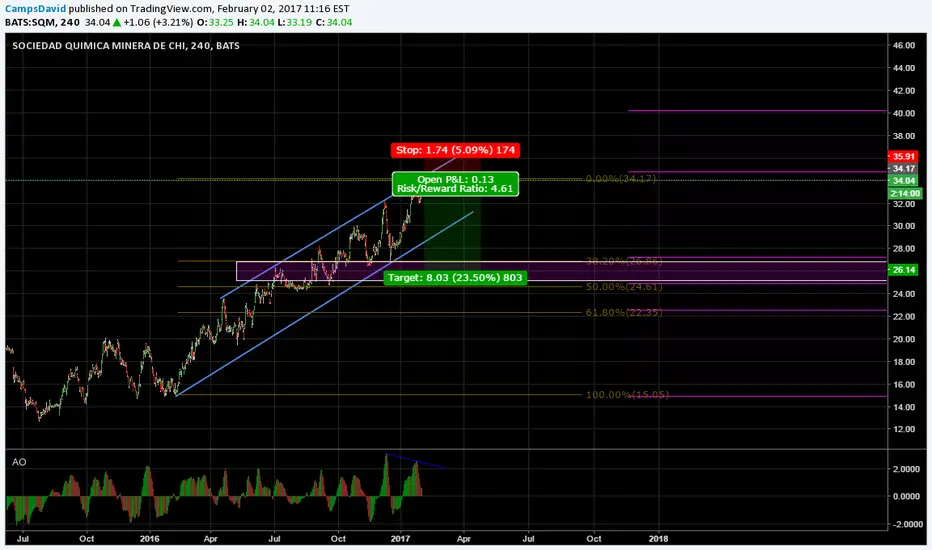Click the gray 34.17 price tag
Image resolution: width=932 pixels, height=550 pixels.
tap(903, 169)
